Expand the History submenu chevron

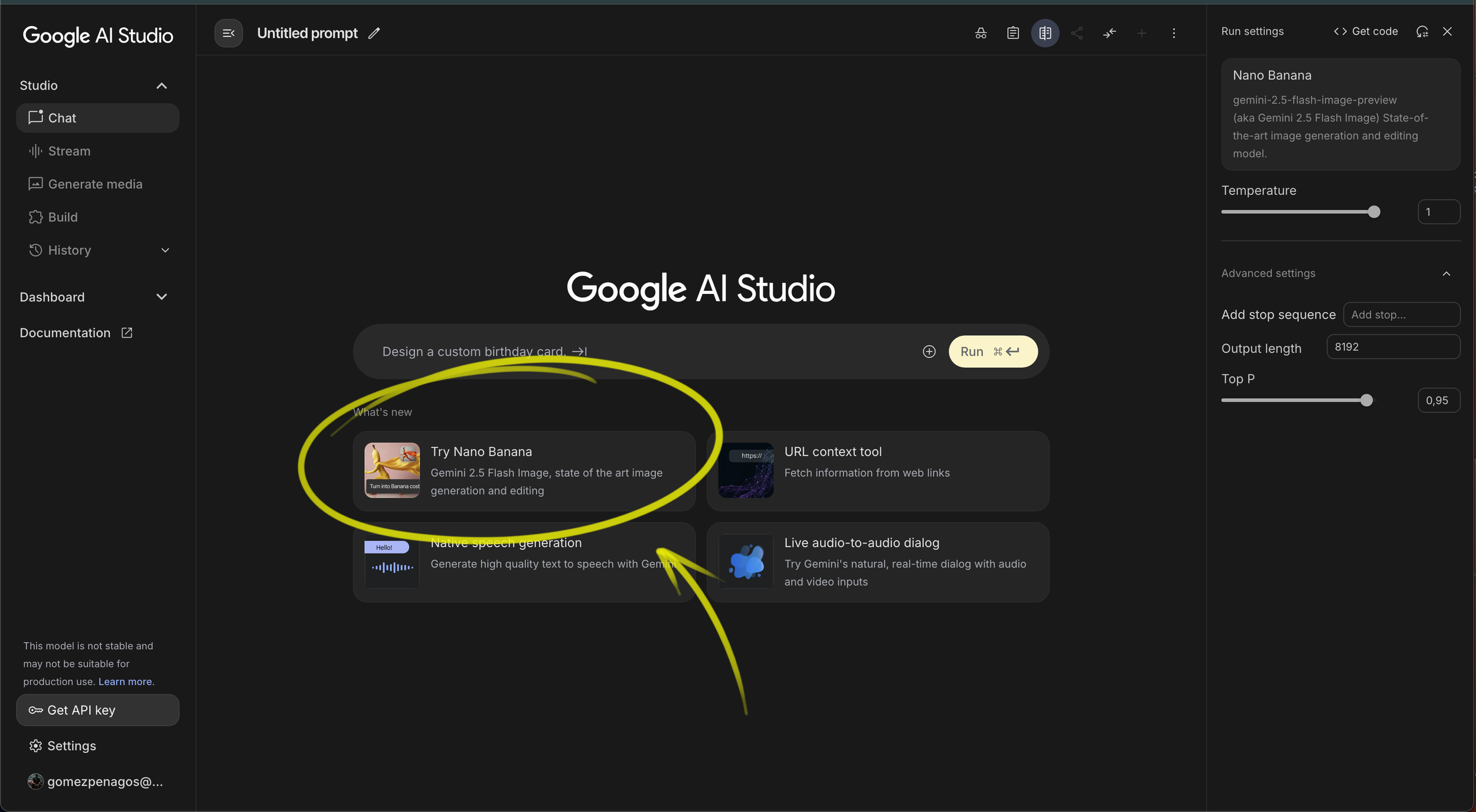165,250
